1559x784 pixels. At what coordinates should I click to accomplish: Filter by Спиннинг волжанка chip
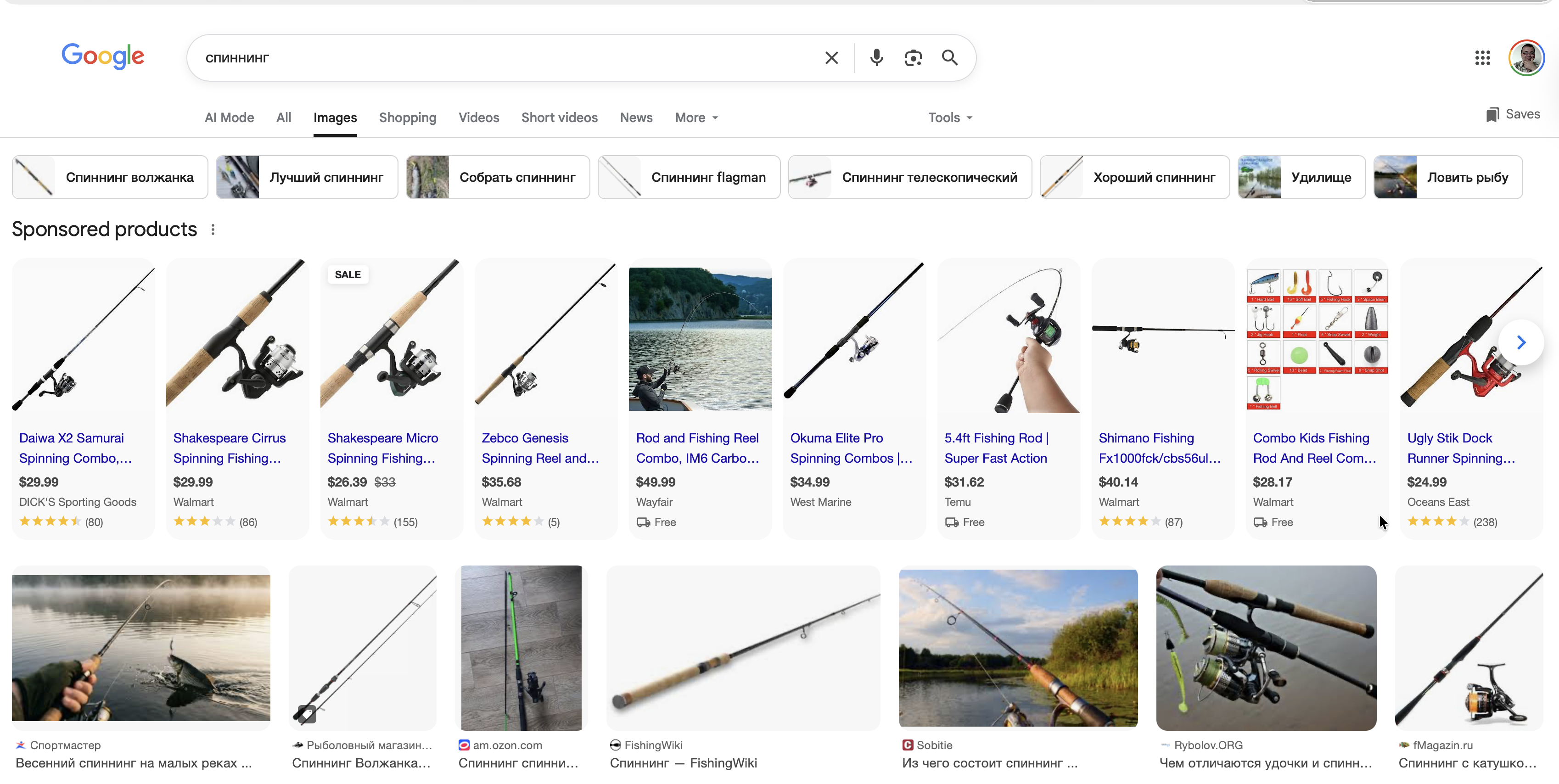tap(110, 177)
